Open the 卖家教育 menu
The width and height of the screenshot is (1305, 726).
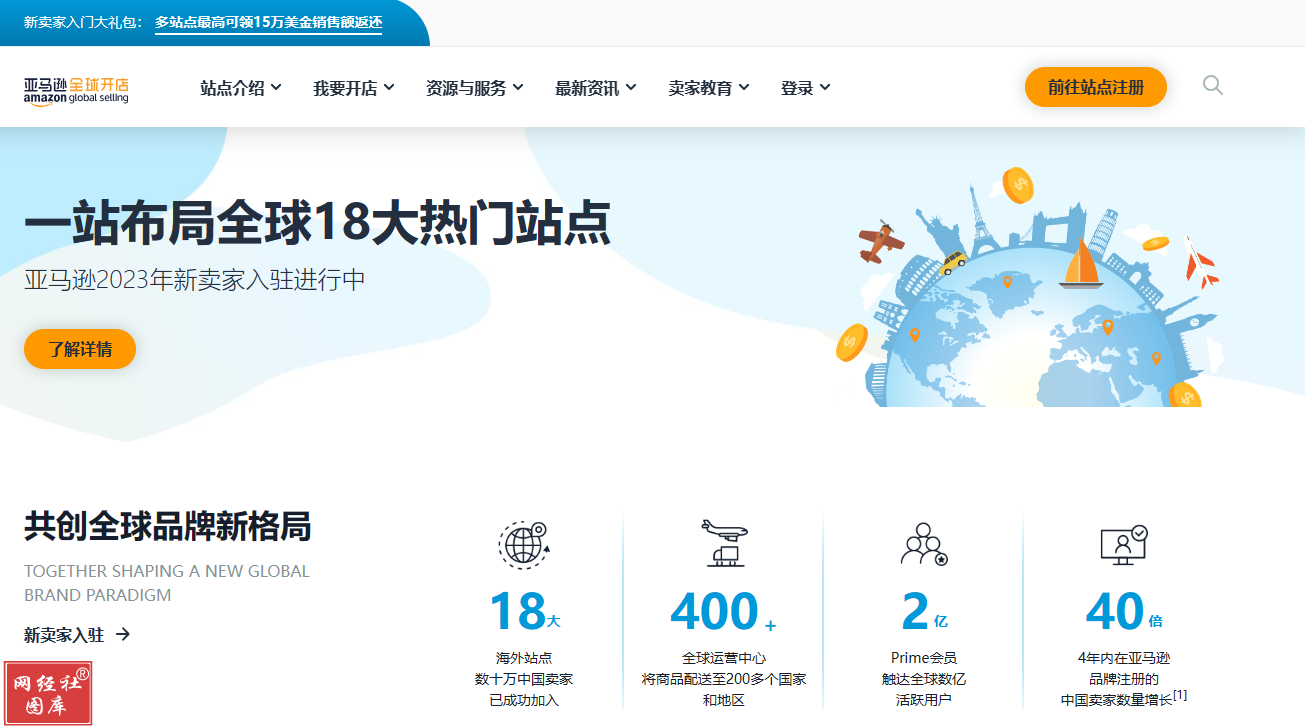(x=709, y=88)
